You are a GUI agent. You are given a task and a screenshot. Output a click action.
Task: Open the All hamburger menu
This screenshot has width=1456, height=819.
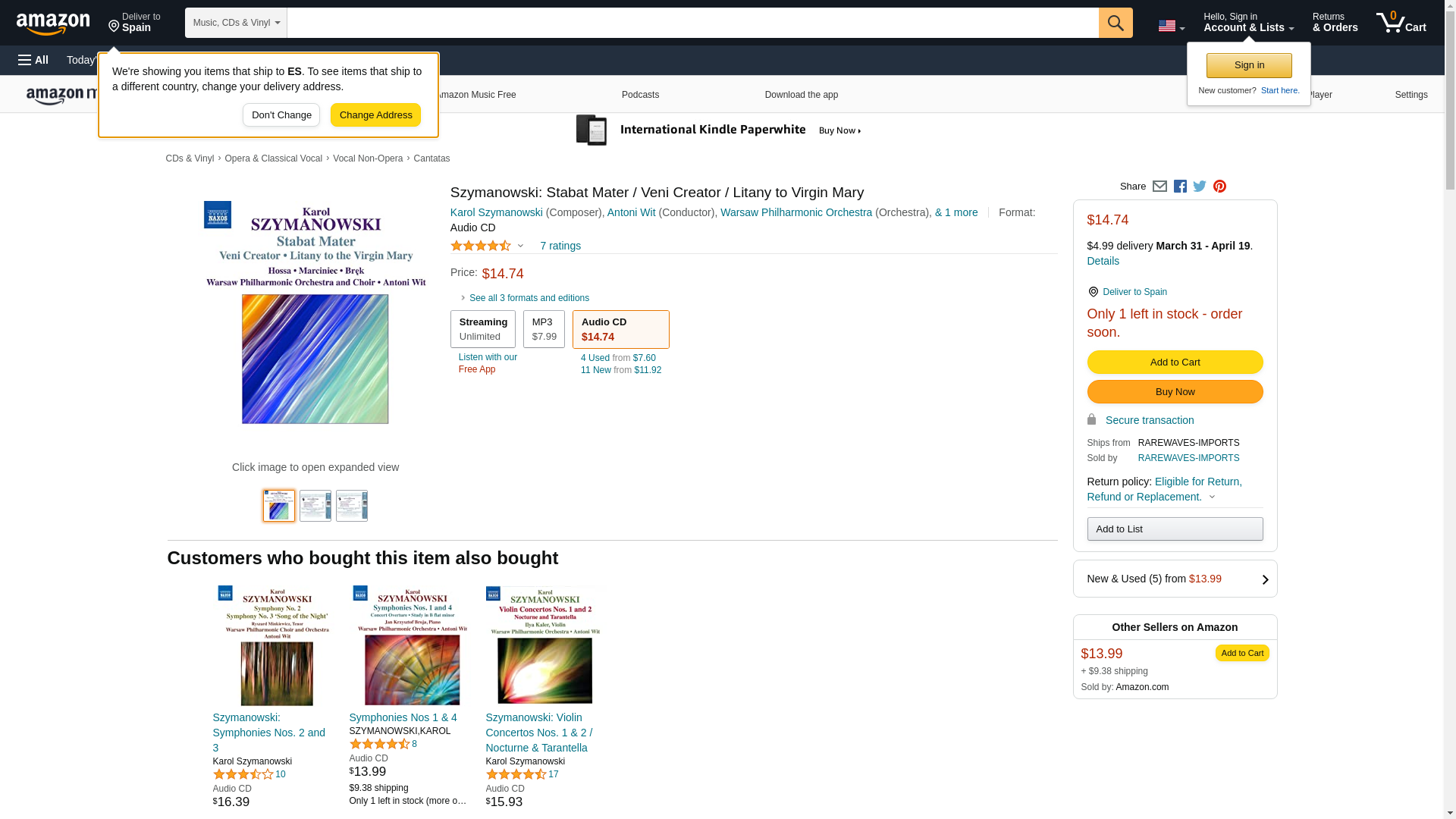(x=33, y=60)
